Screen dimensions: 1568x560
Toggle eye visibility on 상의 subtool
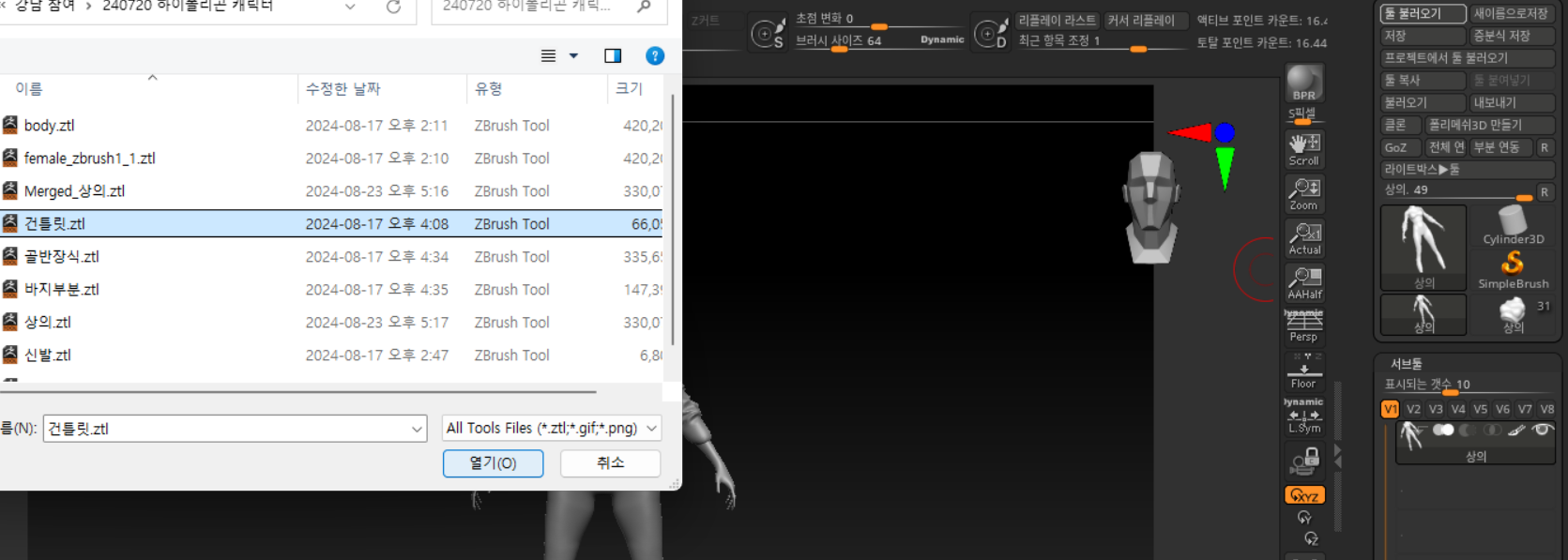(1541, 430)
